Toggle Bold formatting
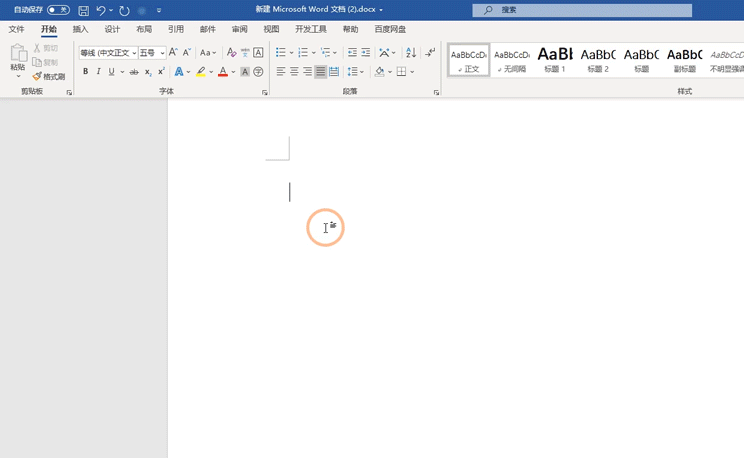This screenshot has width=744, height=458. pyautogui.click(x=85, y=72)
